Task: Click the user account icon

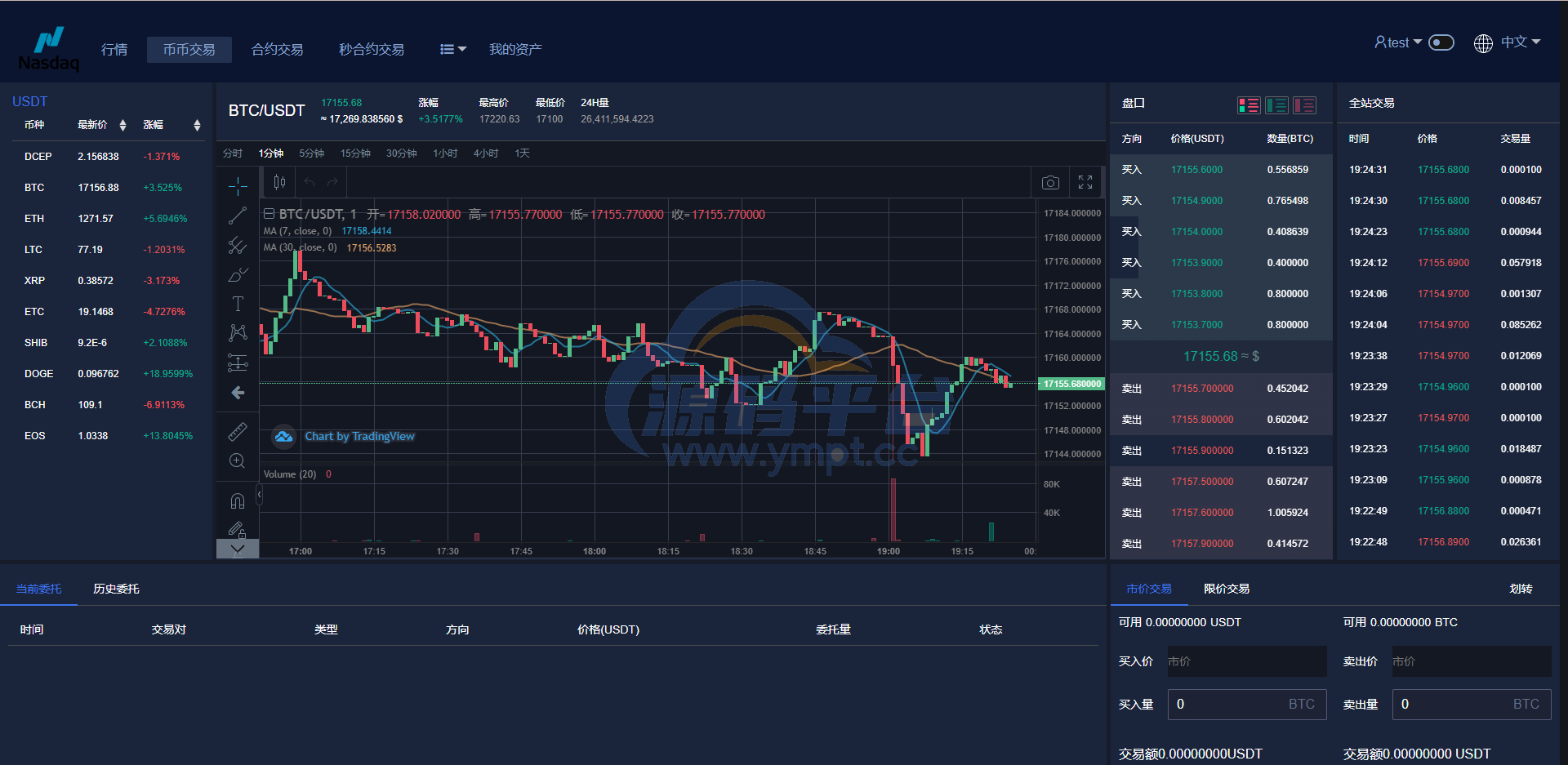Action: (1380, 42)
